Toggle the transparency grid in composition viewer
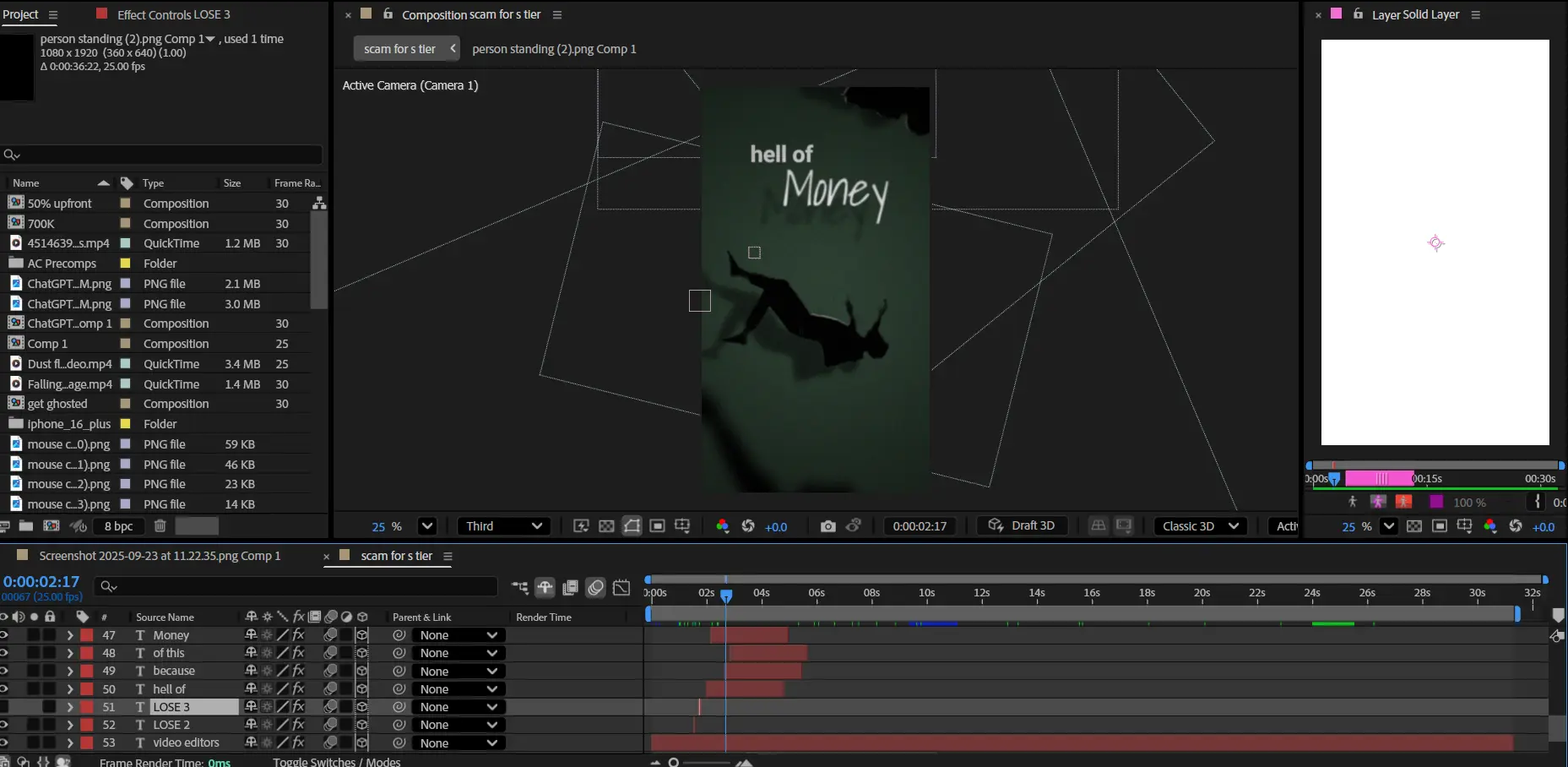 point(606,526)
